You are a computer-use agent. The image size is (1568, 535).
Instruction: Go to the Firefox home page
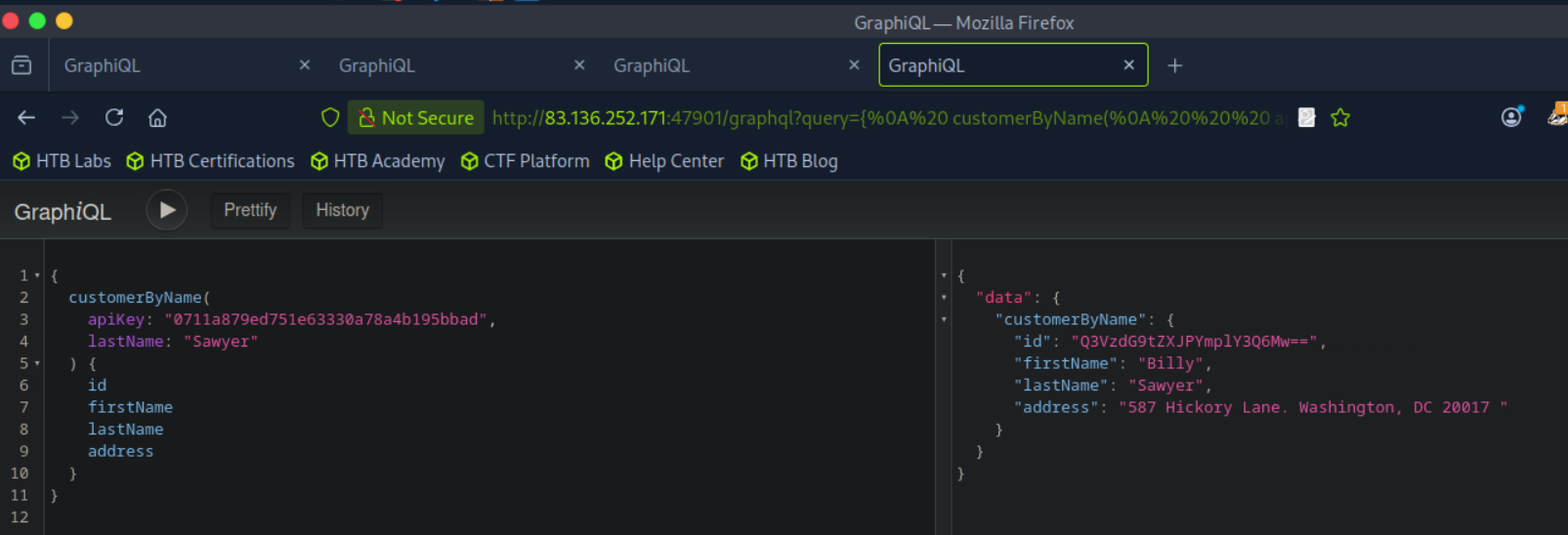(x=157, y=118)
